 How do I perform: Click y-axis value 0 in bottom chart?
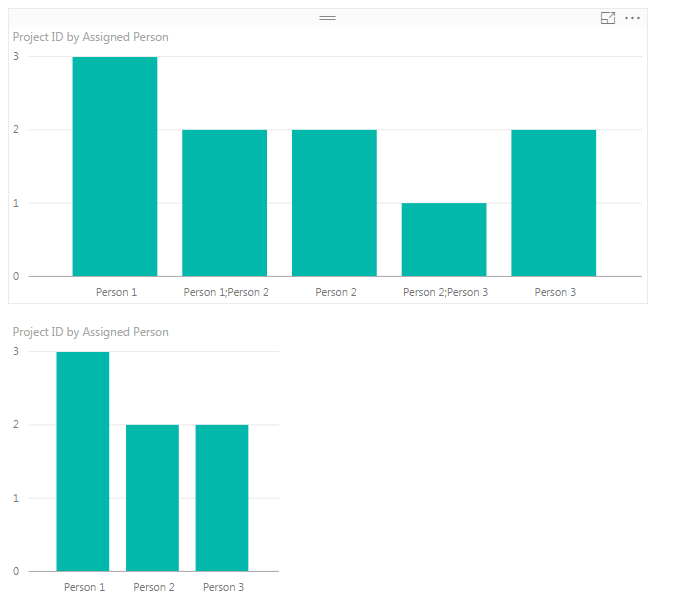[x=16, y=571]
